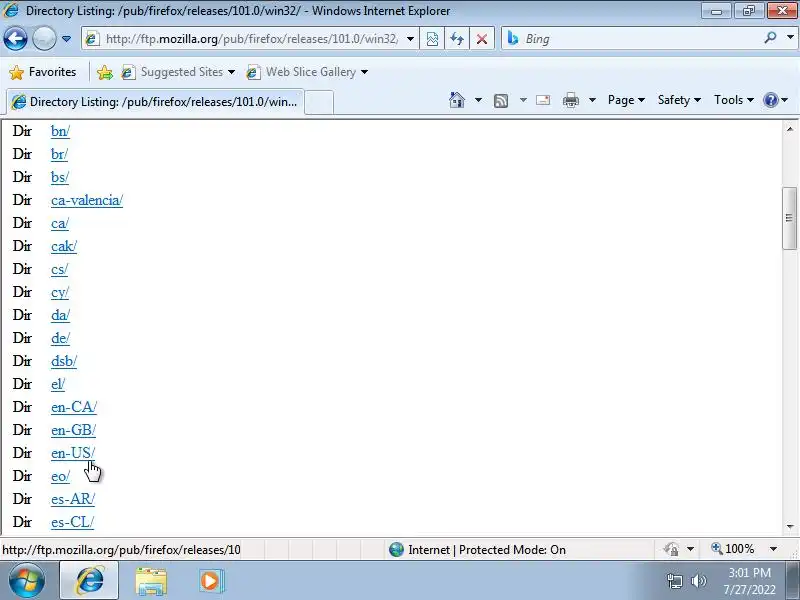Open the bs/ directory link
This screenshot has height=600, width=800.
[x=60, y=177]
